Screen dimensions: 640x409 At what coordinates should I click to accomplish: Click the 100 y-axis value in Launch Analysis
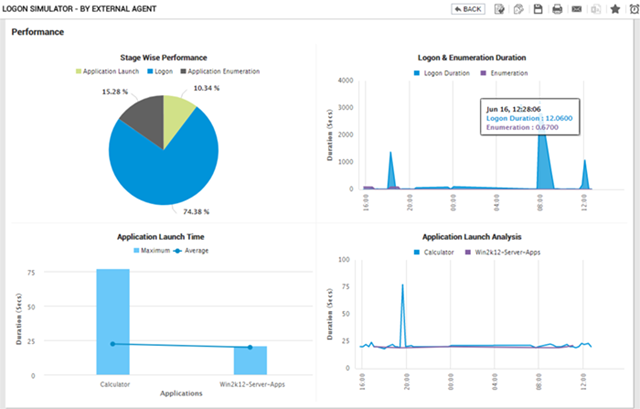(344, 260)
